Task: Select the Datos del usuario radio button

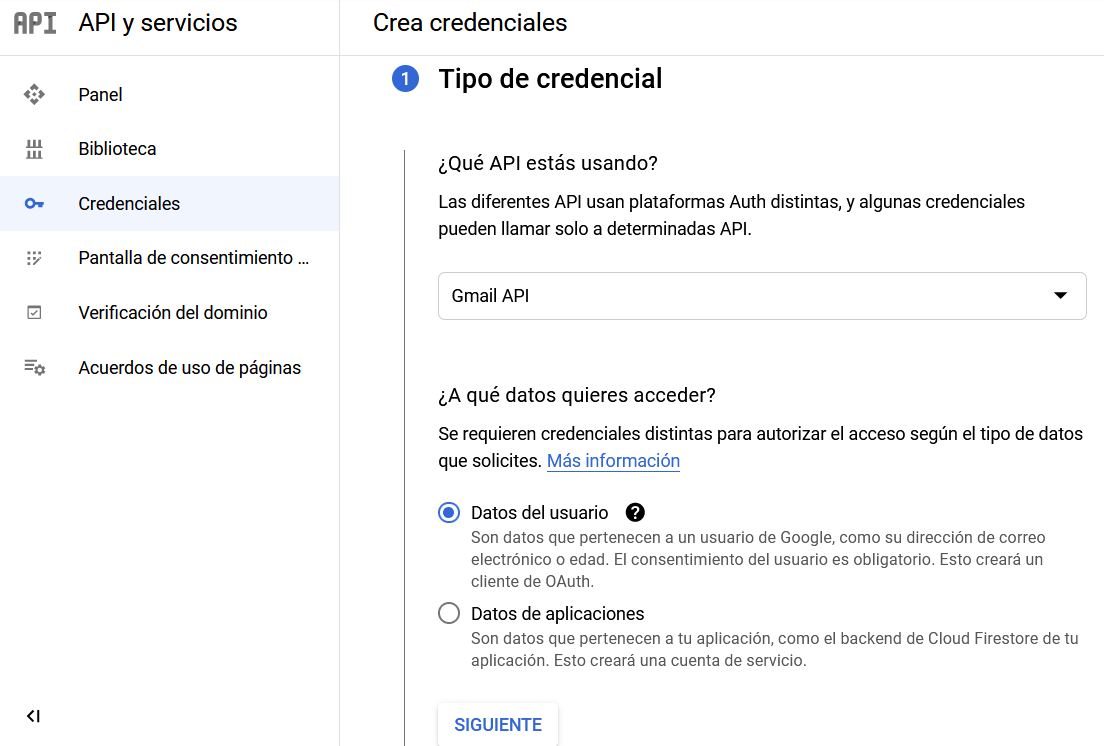Action: click(448, 511)
